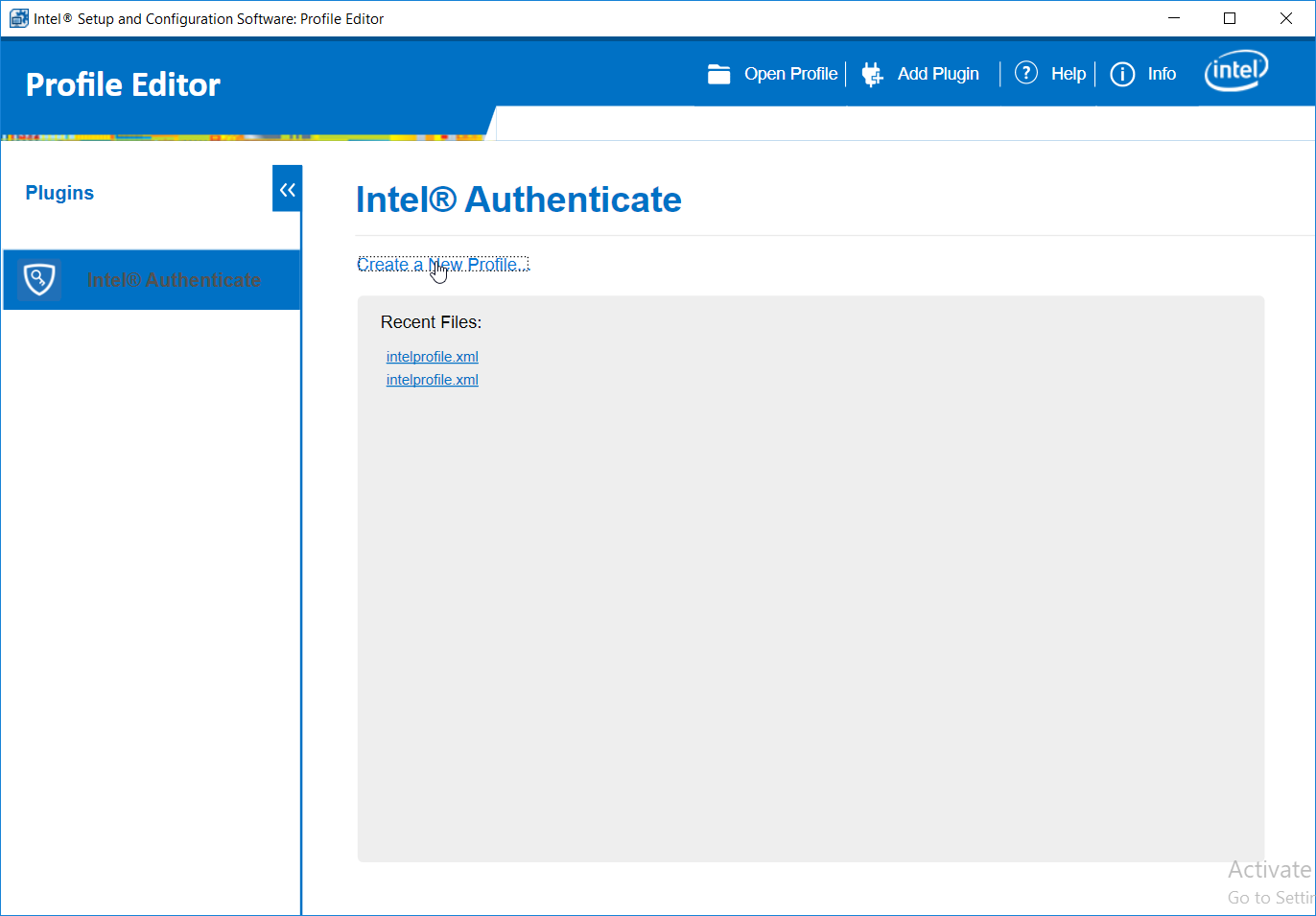1316x916 pixels.
Task: Click the Recent Files: label
Action: [432, 322]
